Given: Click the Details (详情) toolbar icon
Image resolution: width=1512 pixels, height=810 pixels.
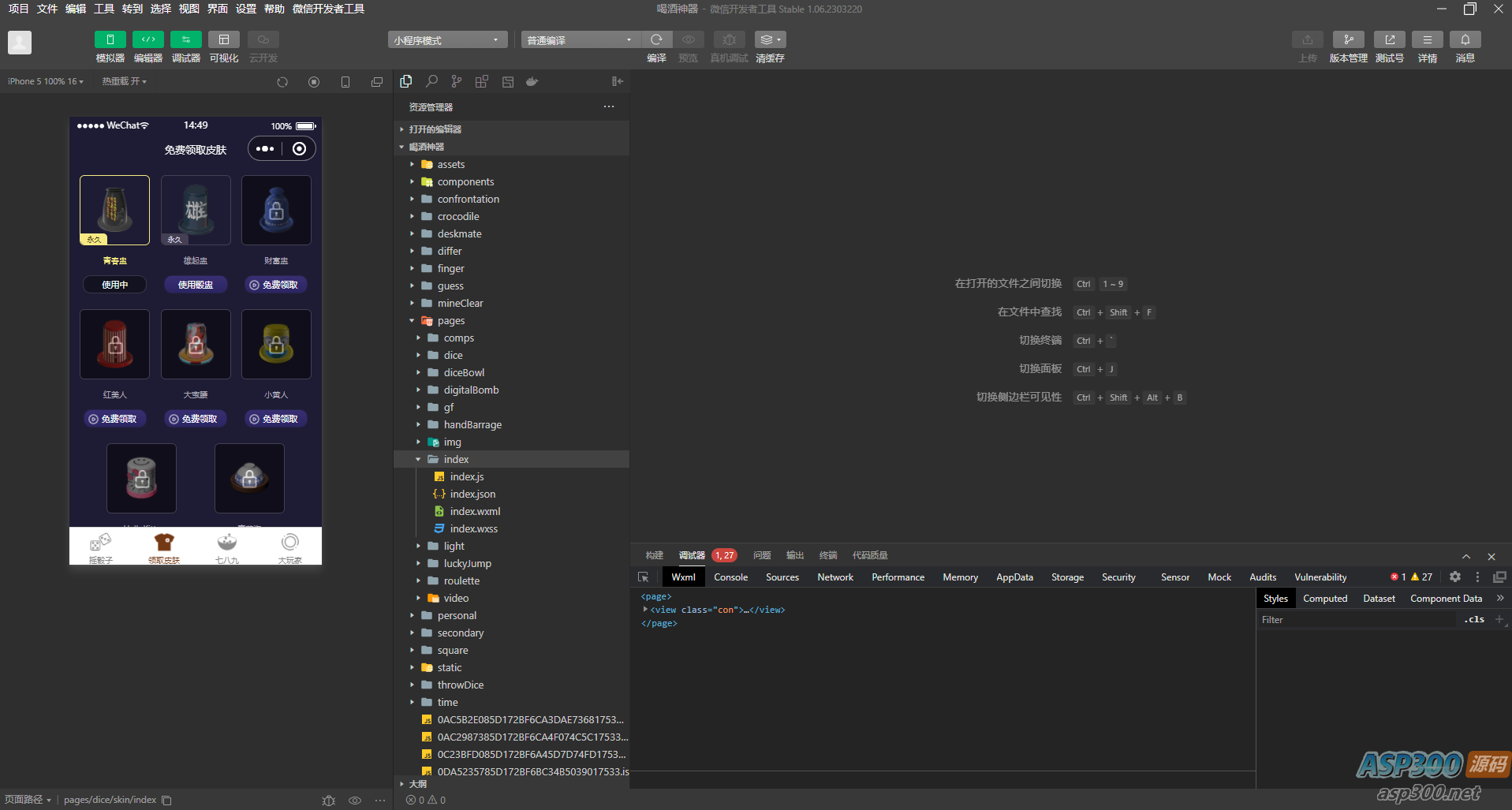Looking at the screenshot, I should click(x=1427, y=39).
